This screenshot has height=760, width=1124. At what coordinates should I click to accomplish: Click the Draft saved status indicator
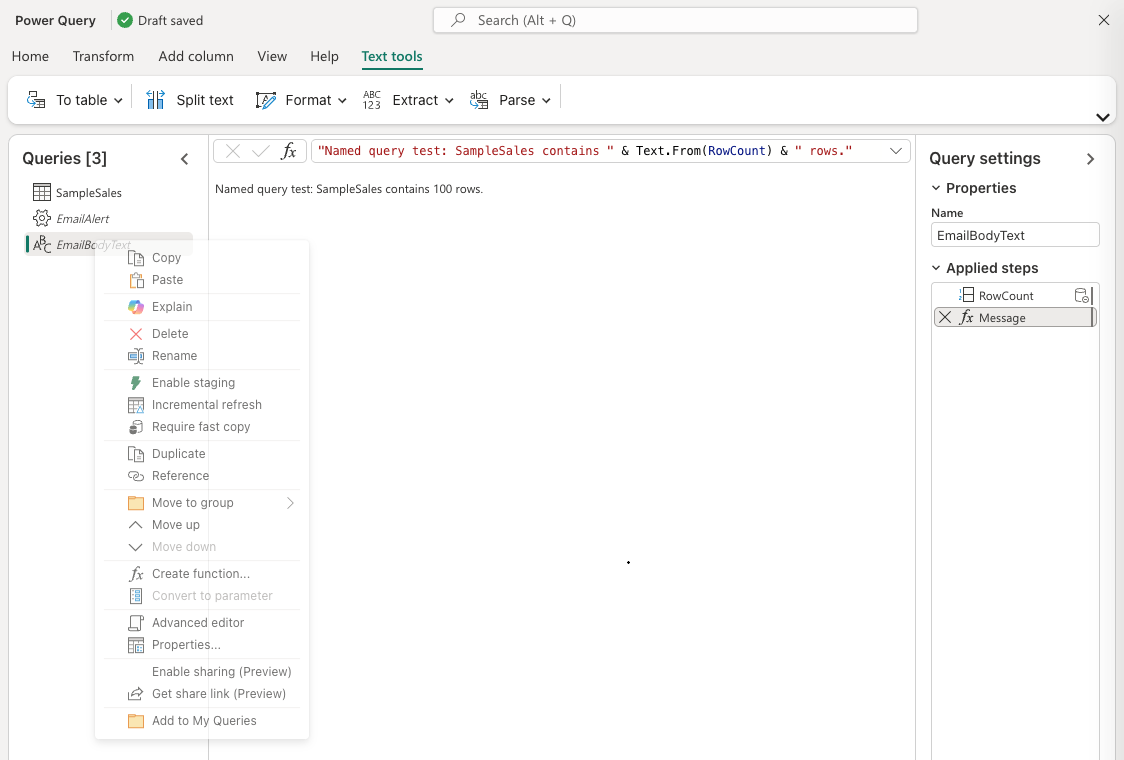click(160, 20)
